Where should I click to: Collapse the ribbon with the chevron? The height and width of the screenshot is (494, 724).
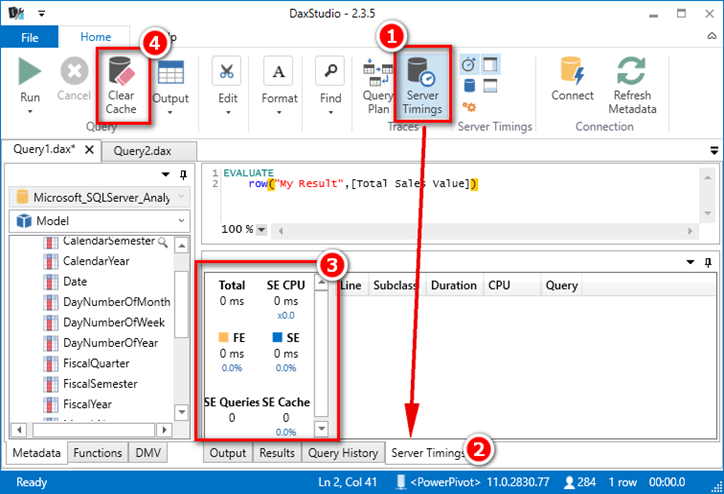(x=712, y=36)
